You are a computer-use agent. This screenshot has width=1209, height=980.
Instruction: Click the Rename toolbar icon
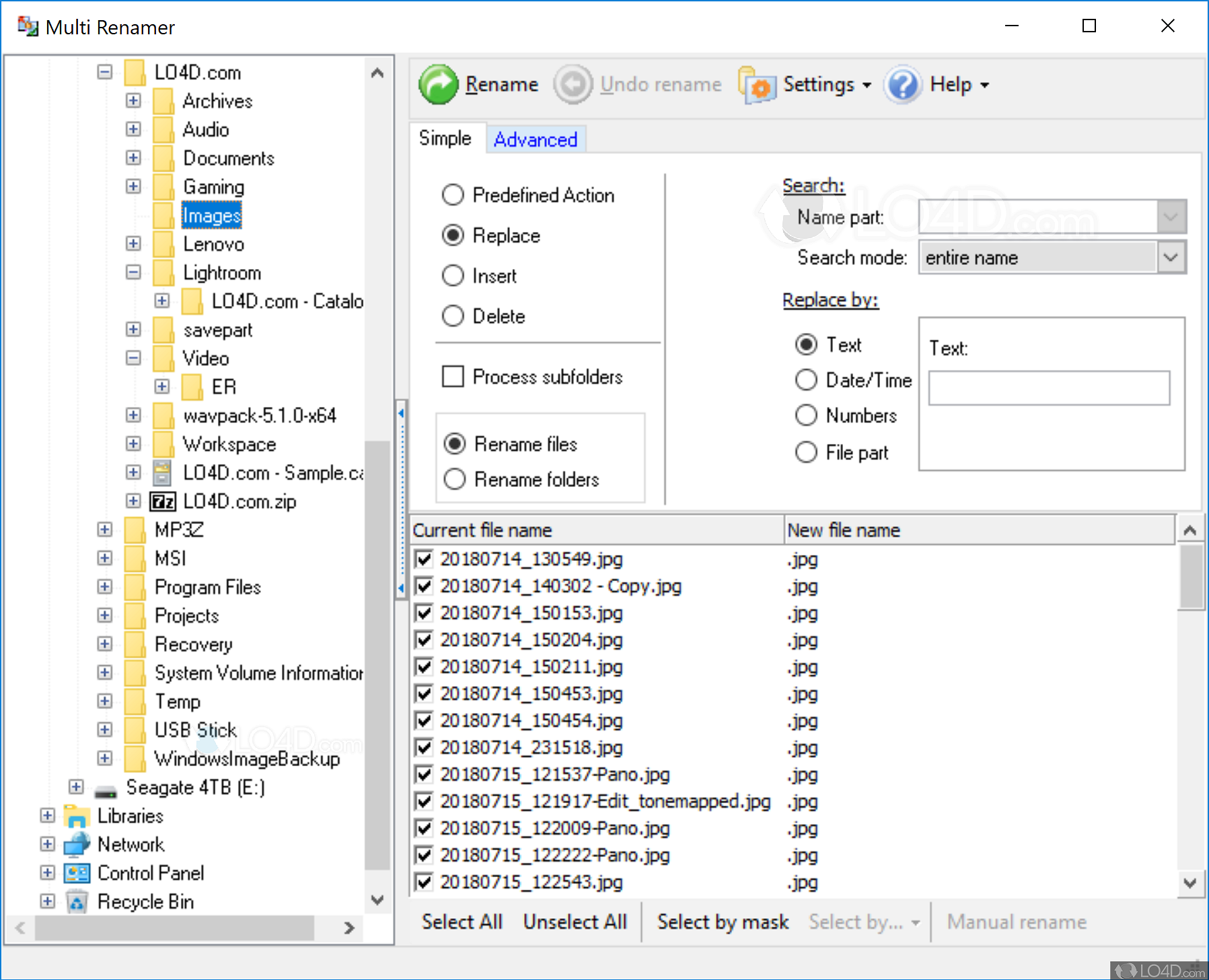438,83
